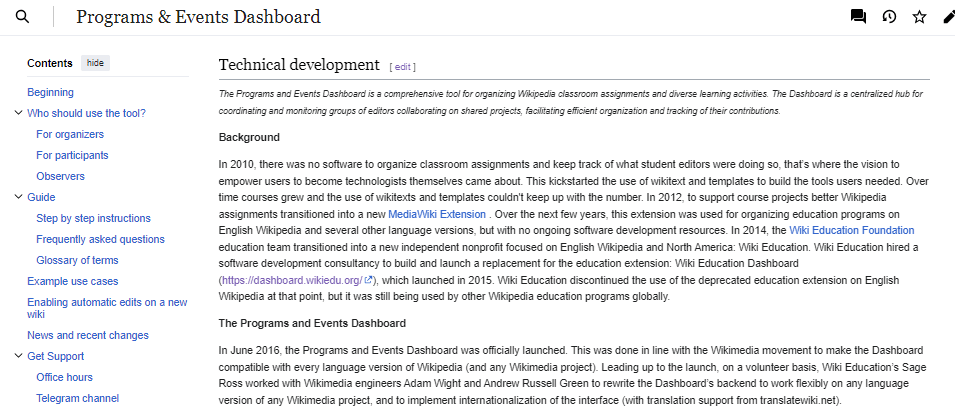Go to Step by step instructions

[x=93, y=218]
